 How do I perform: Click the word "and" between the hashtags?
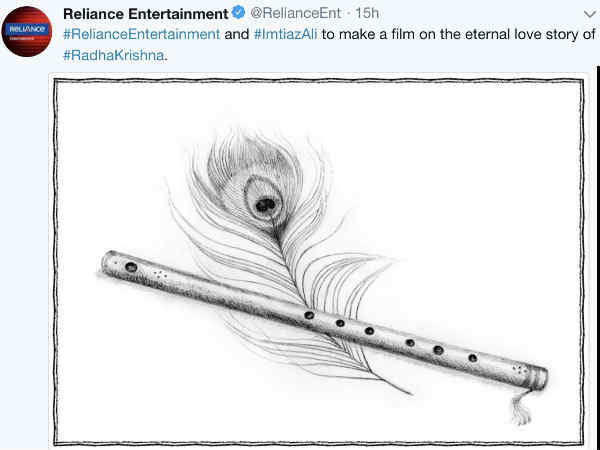pos(236,34)
